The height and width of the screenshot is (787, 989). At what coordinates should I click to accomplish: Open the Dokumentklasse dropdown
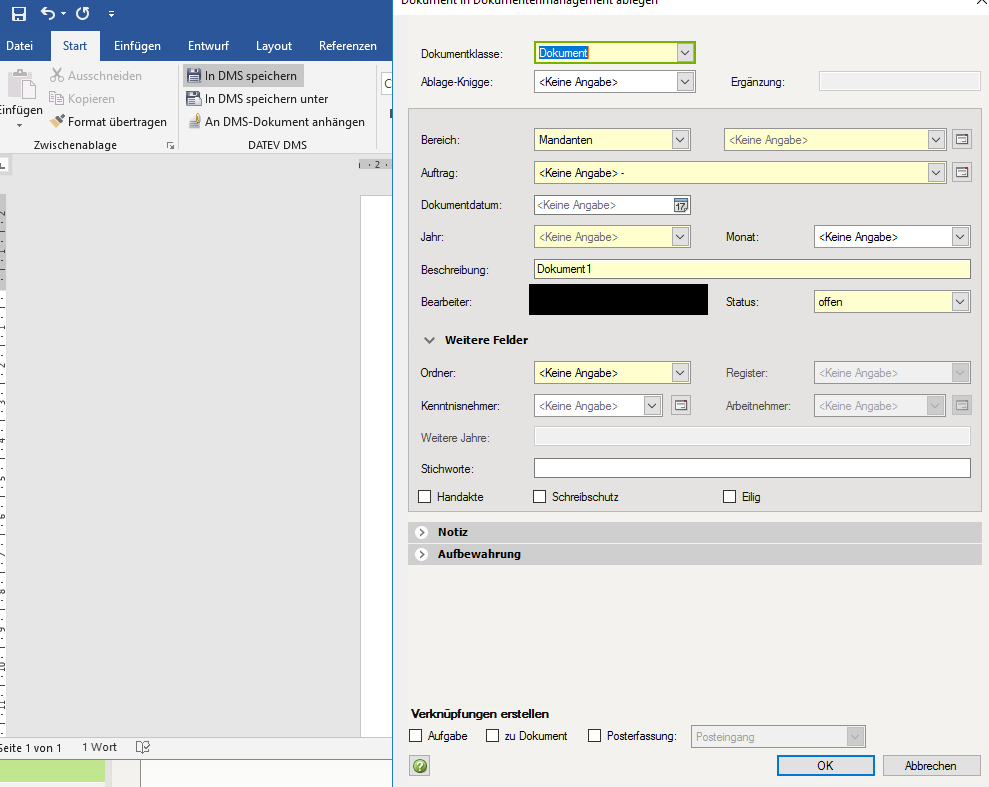(x=685, y=53)
